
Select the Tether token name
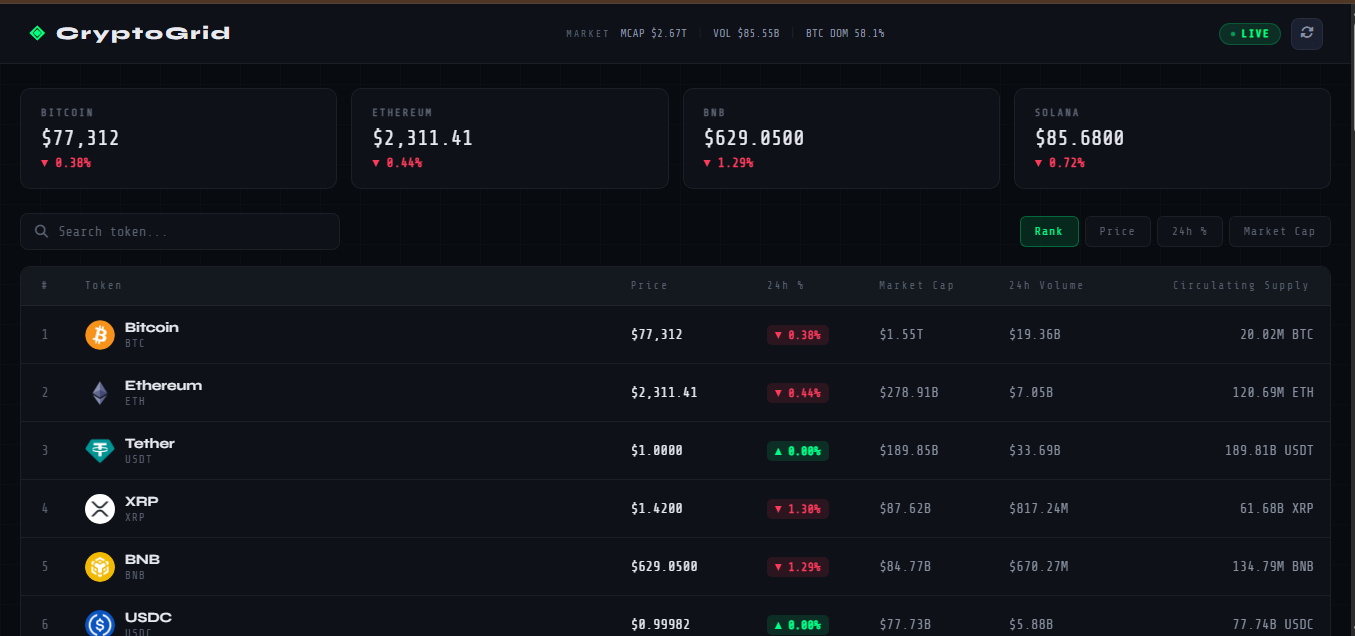click(150, 443)
